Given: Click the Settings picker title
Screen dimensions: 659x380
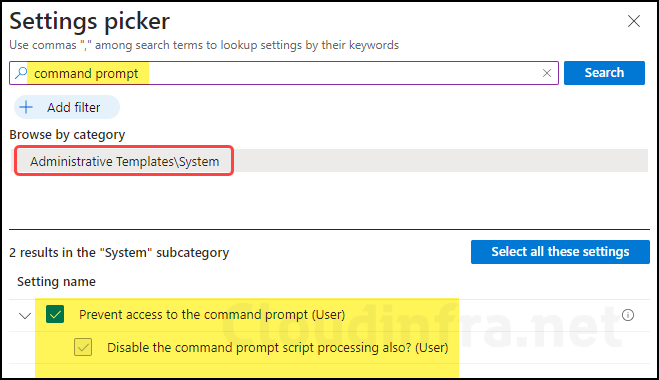Looking at the screenshot, I should tap(90, 21).
